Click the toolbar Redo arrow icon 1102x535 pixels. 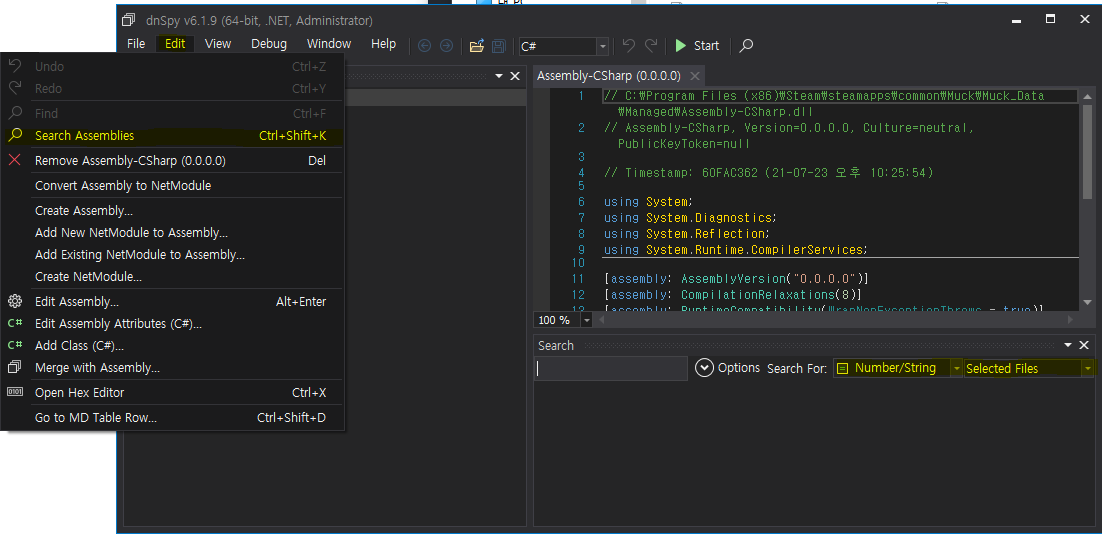click(x=652, y=46)
